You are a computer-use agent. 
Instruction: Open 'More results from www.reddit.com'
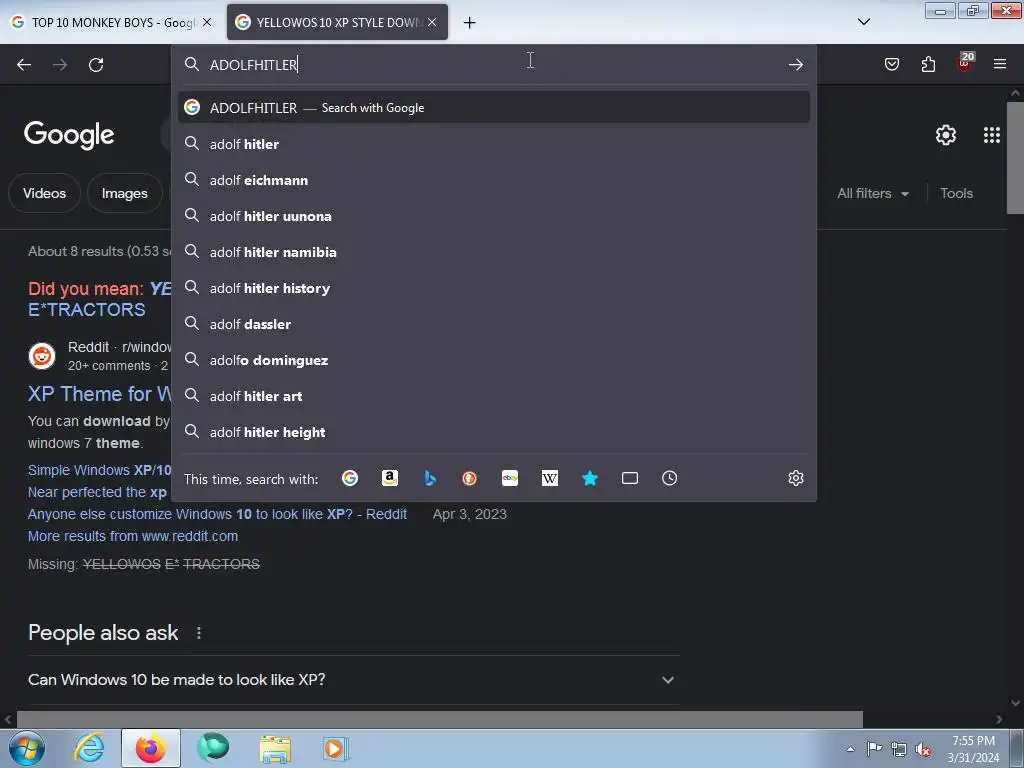click(133, 536)
